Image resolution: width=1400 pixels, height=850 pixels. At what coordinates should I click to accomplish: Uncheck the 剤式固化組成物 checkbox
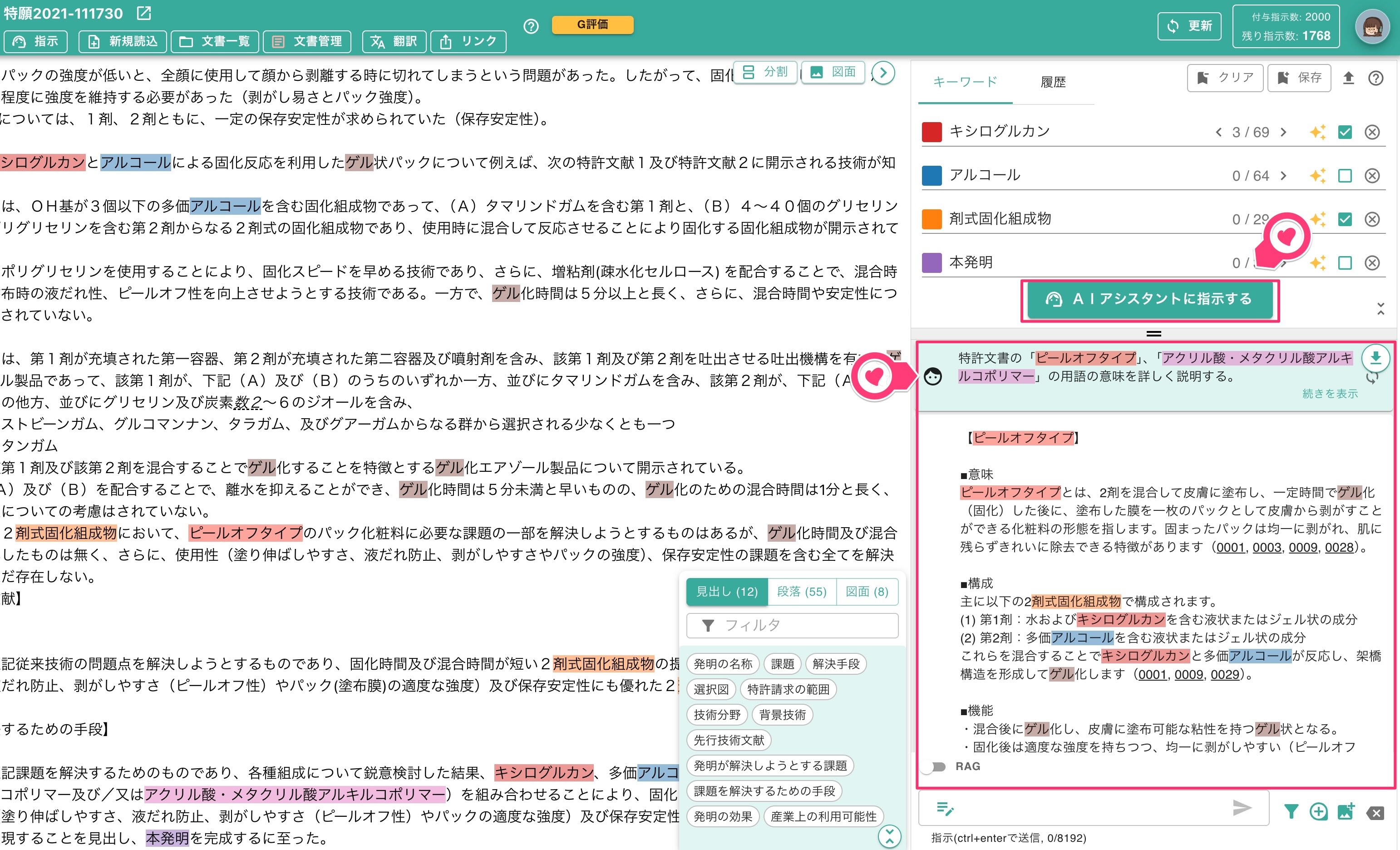[x=1345, y=219]
